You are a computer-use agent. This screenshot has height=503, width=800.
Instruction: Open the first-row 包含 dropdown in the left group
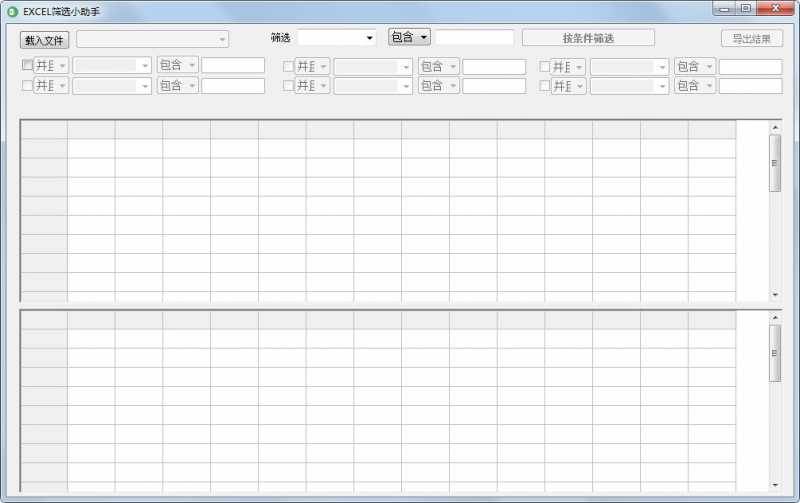(x=177, y=66)
